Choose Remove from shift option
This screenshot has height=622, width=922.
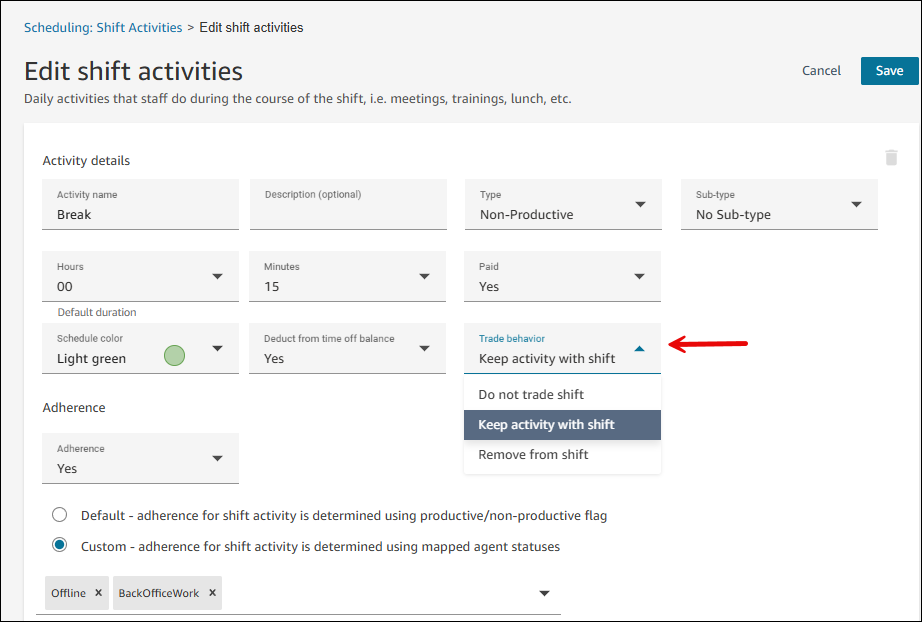click(533, 455)
